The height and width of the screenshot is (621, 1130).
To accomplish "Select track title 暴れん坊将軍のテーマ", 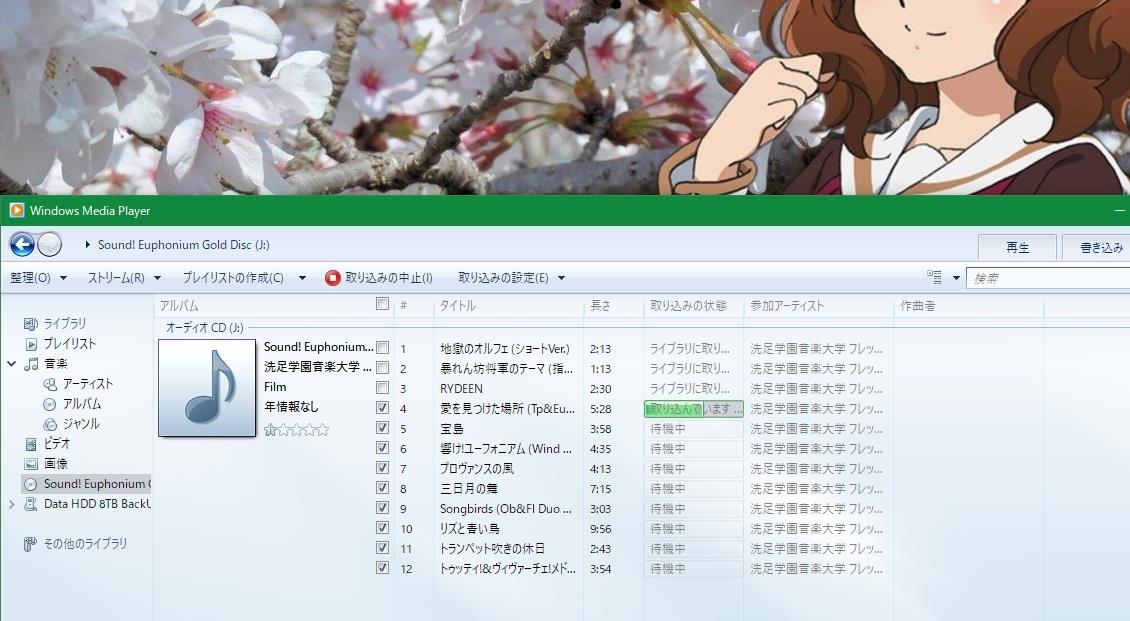I will 507,368.
